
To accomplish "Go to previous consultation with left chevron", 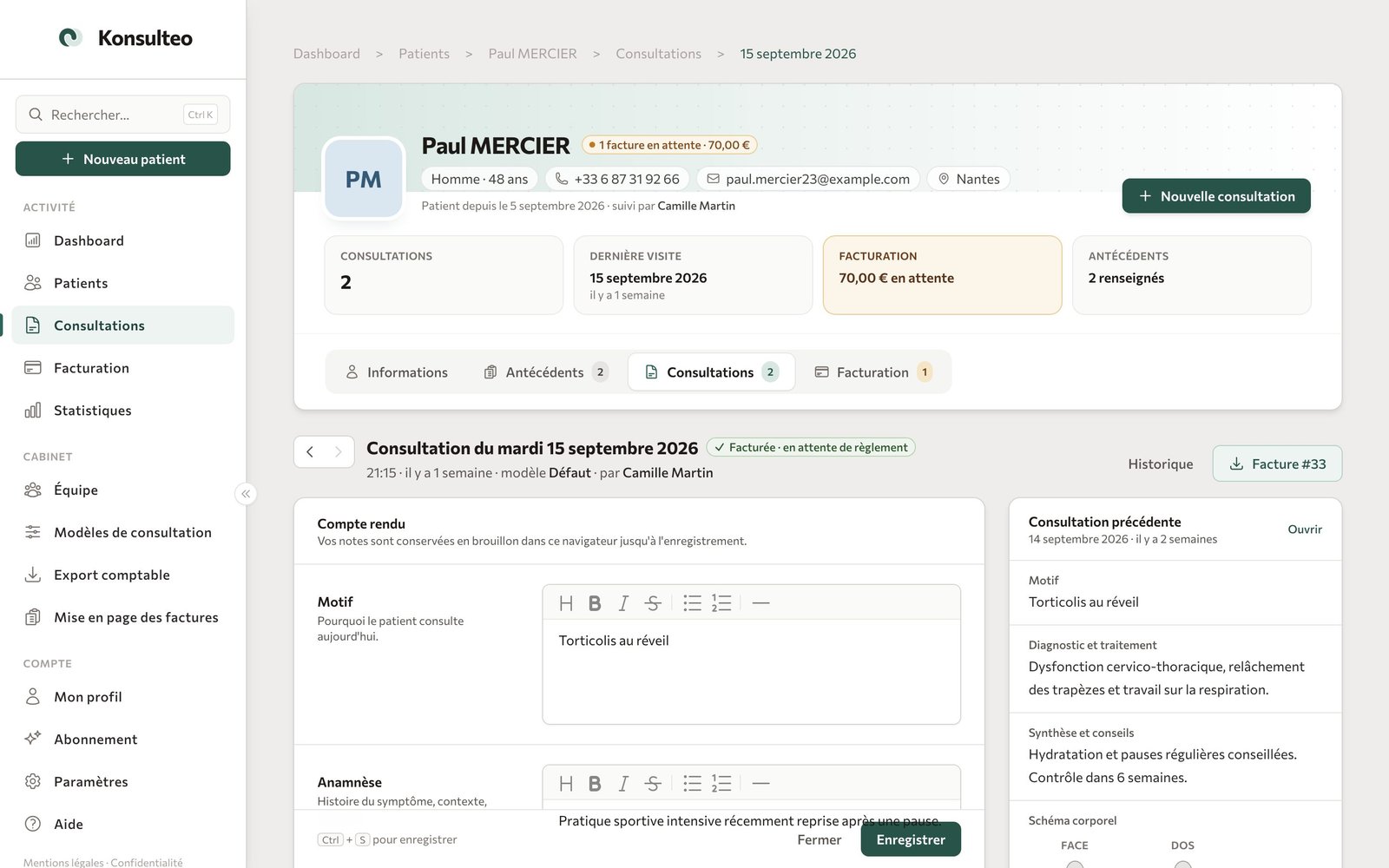I will point(310,451).
